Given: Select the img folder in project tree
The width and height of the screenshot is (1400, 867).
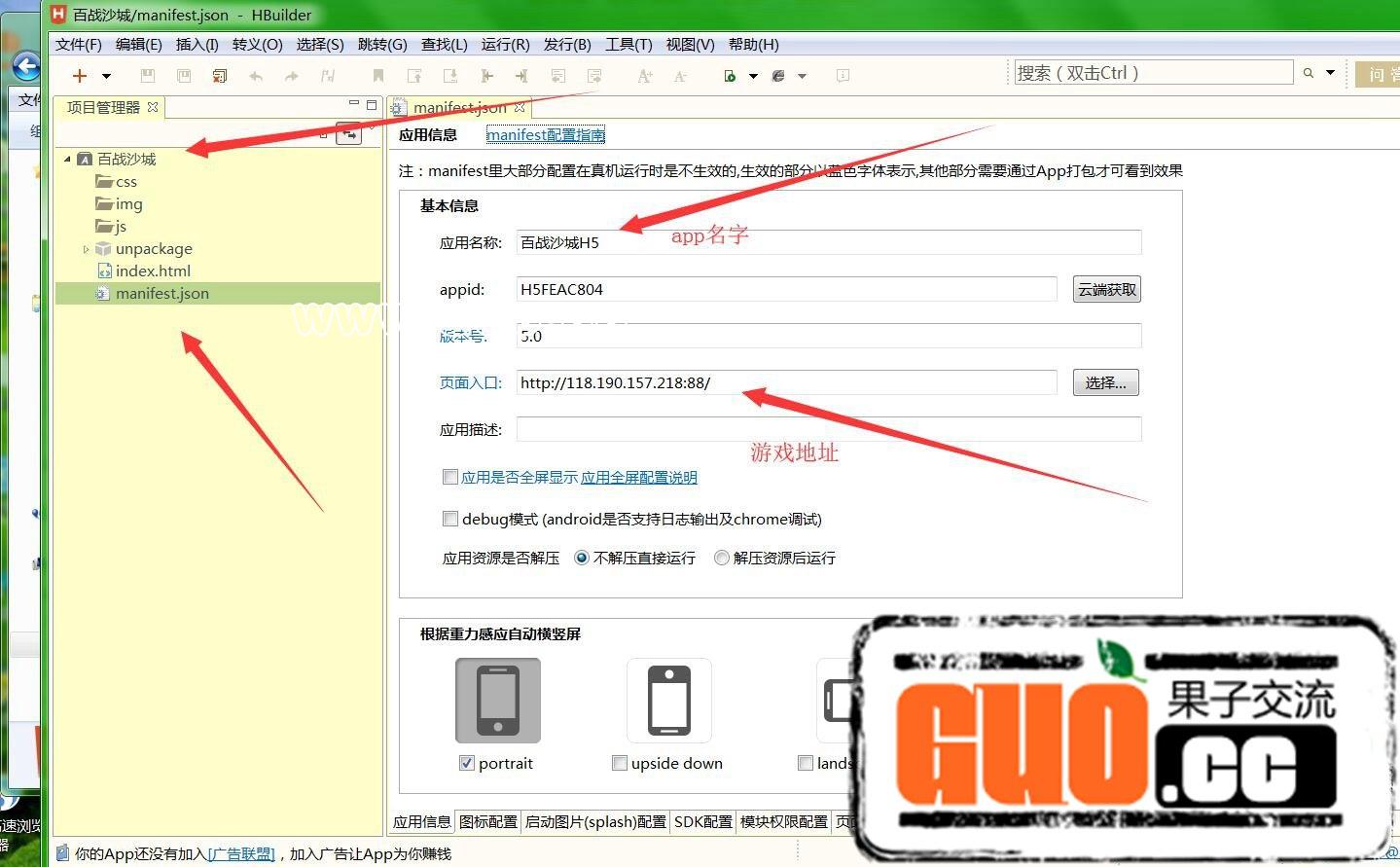Looking at the screenshot, I should pyautogui.click(x=119, y=203).
